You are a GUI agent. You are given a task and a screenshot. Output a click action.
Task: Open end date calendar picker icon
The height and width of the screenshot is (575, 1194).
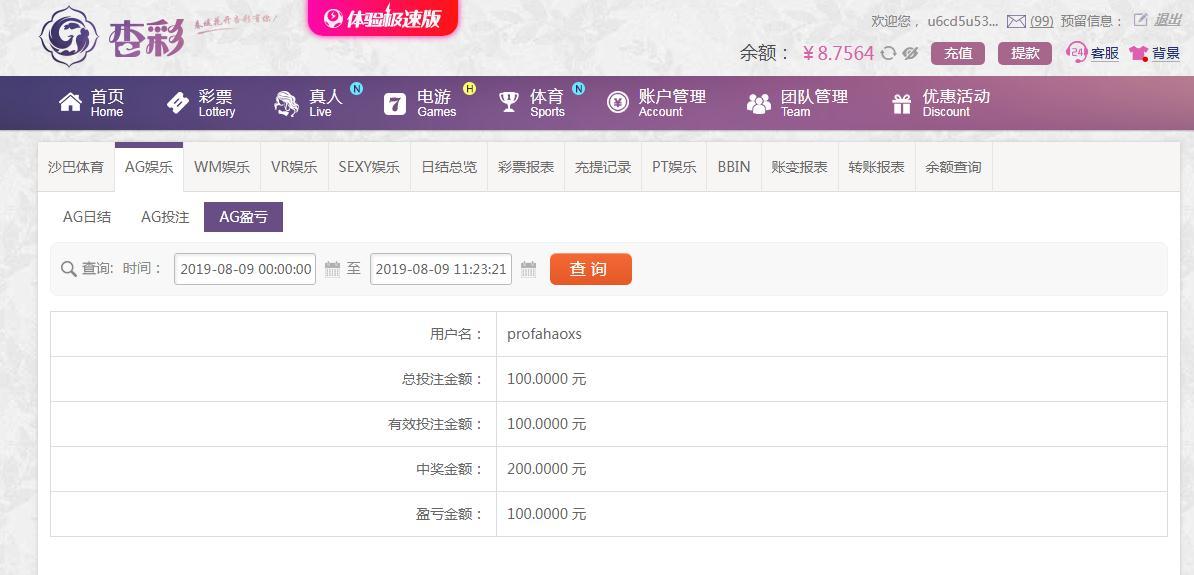[528, 269]
